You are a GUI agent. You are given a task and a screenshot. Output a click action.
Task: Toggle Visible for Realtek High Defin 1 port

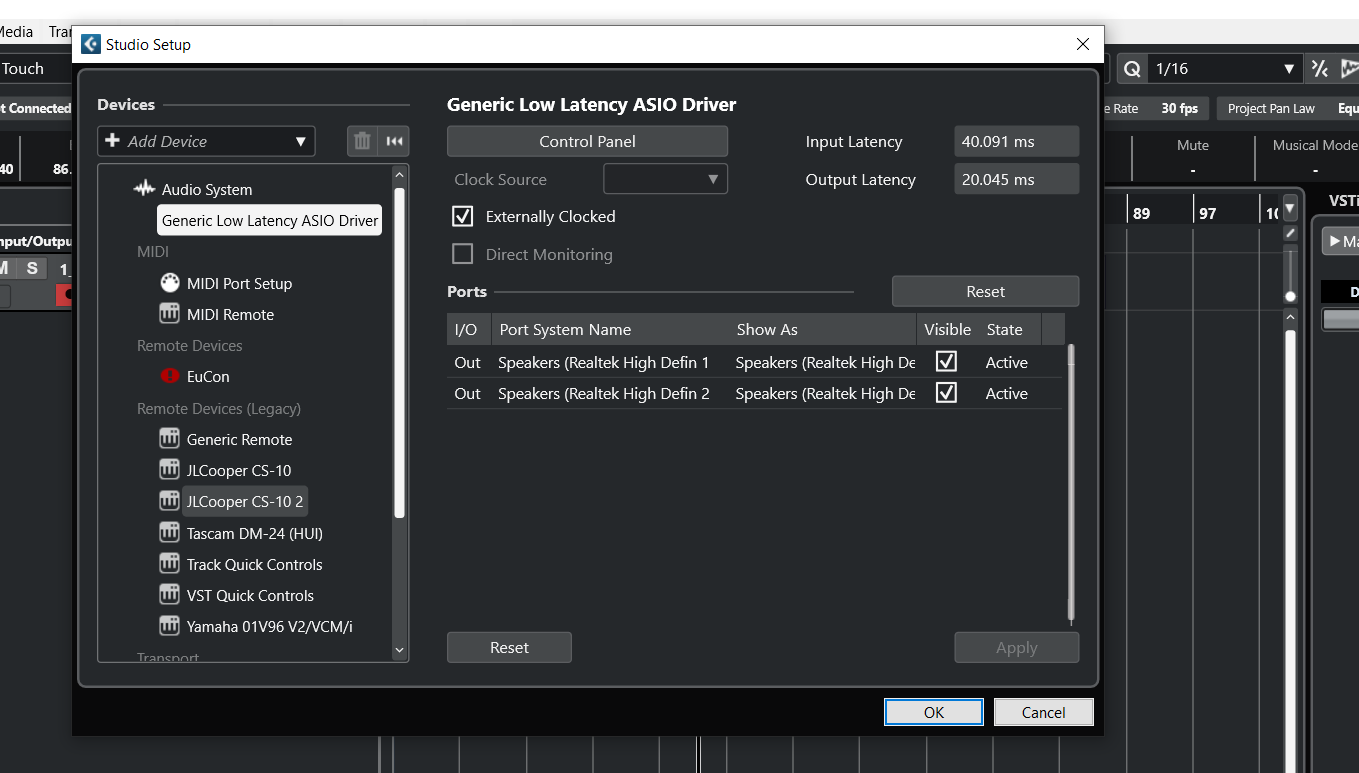[x=946, y=362]
